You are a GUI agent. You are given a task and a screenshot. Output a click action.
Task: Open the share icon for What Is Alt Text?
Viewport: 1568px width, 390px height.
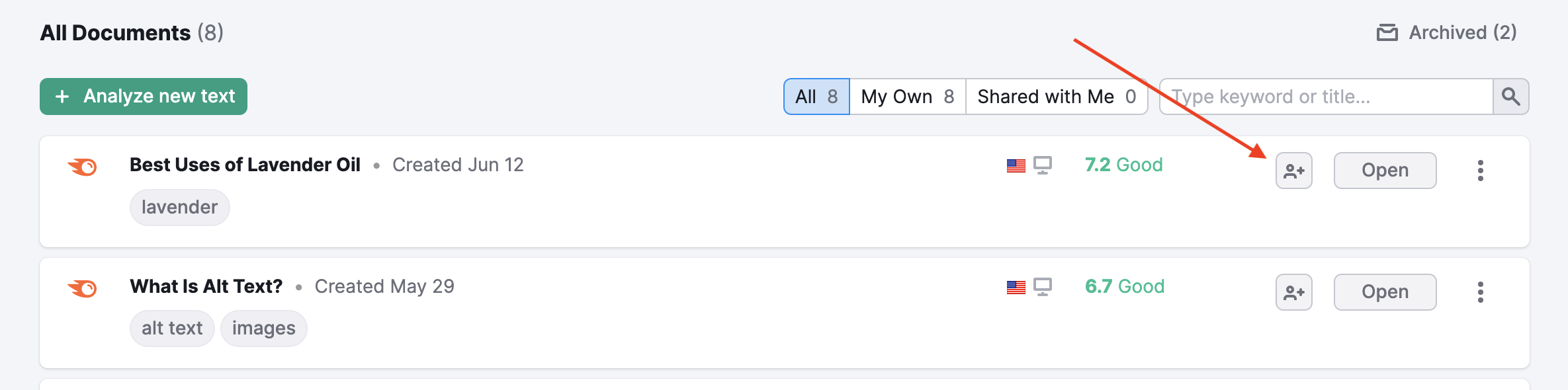(1293, 292)
